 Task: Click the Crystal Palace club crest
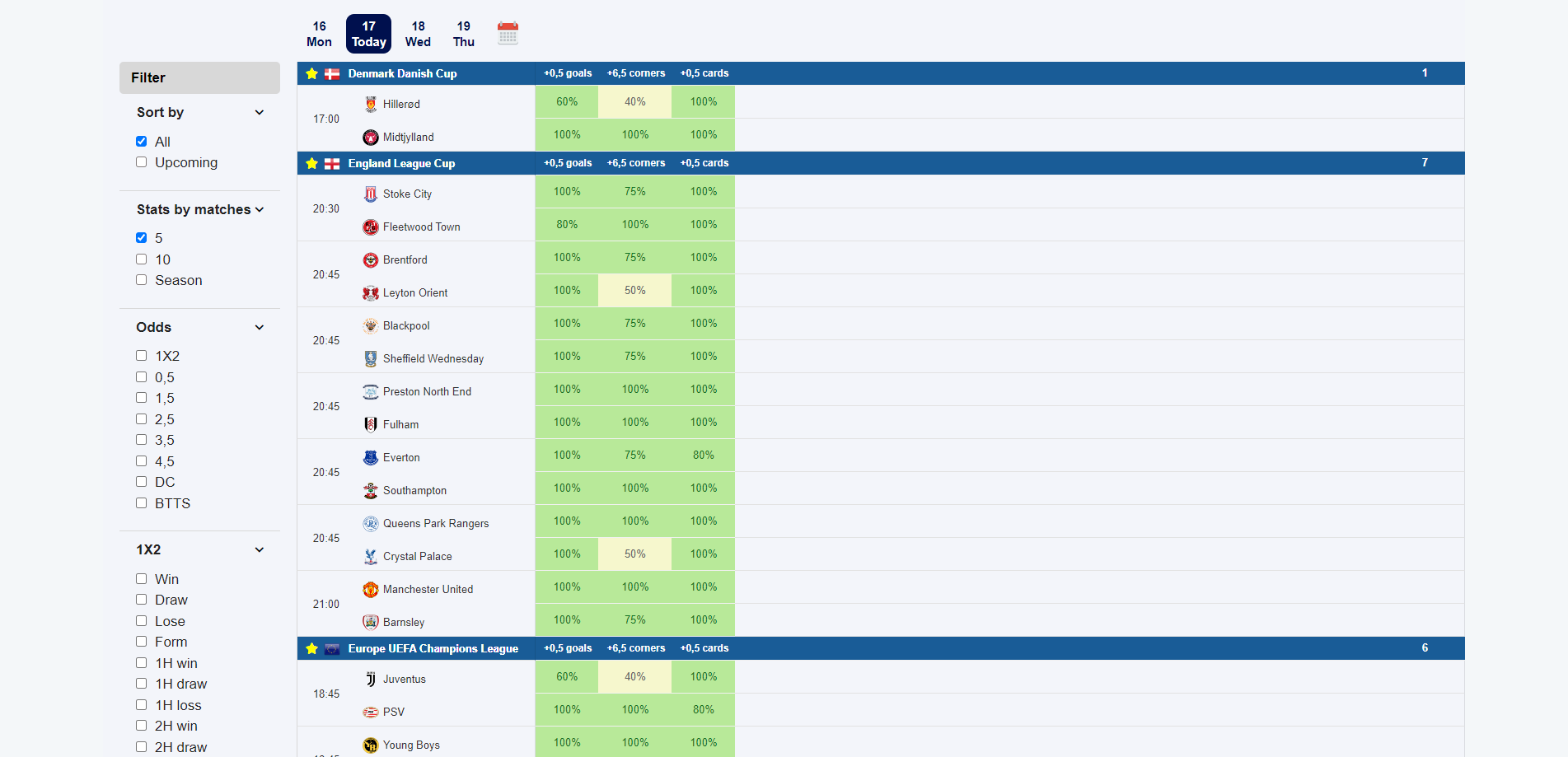tap(371, 556)
